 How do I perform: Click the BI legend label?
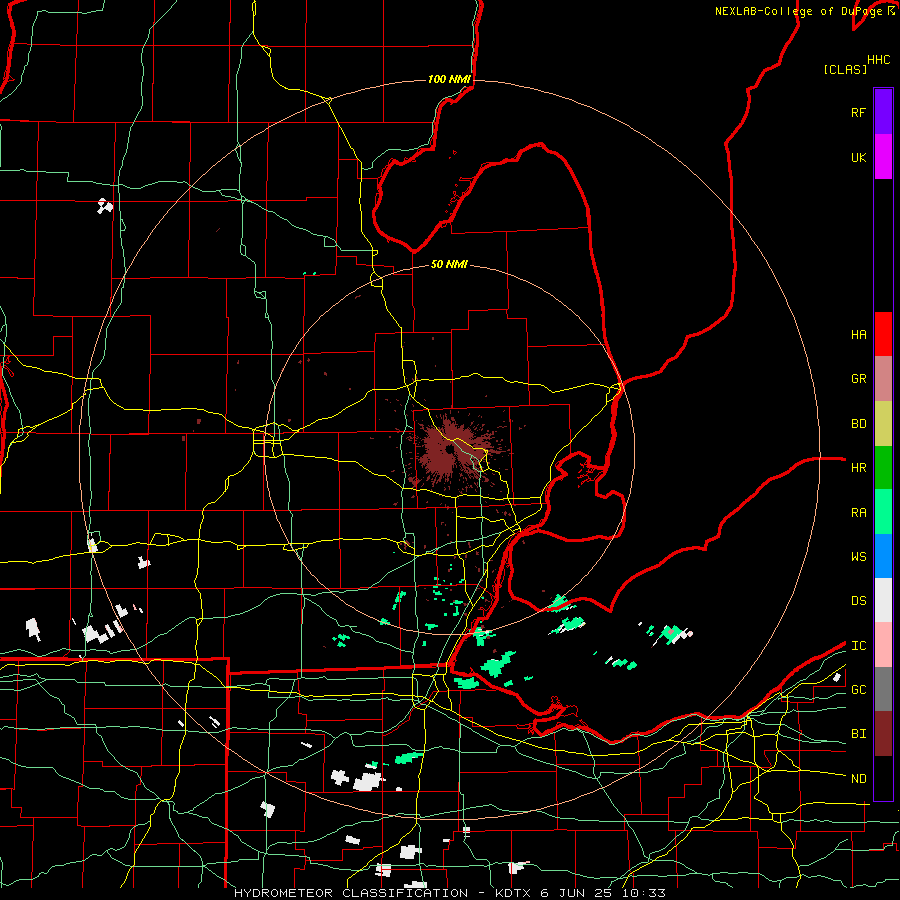point(859,734)
